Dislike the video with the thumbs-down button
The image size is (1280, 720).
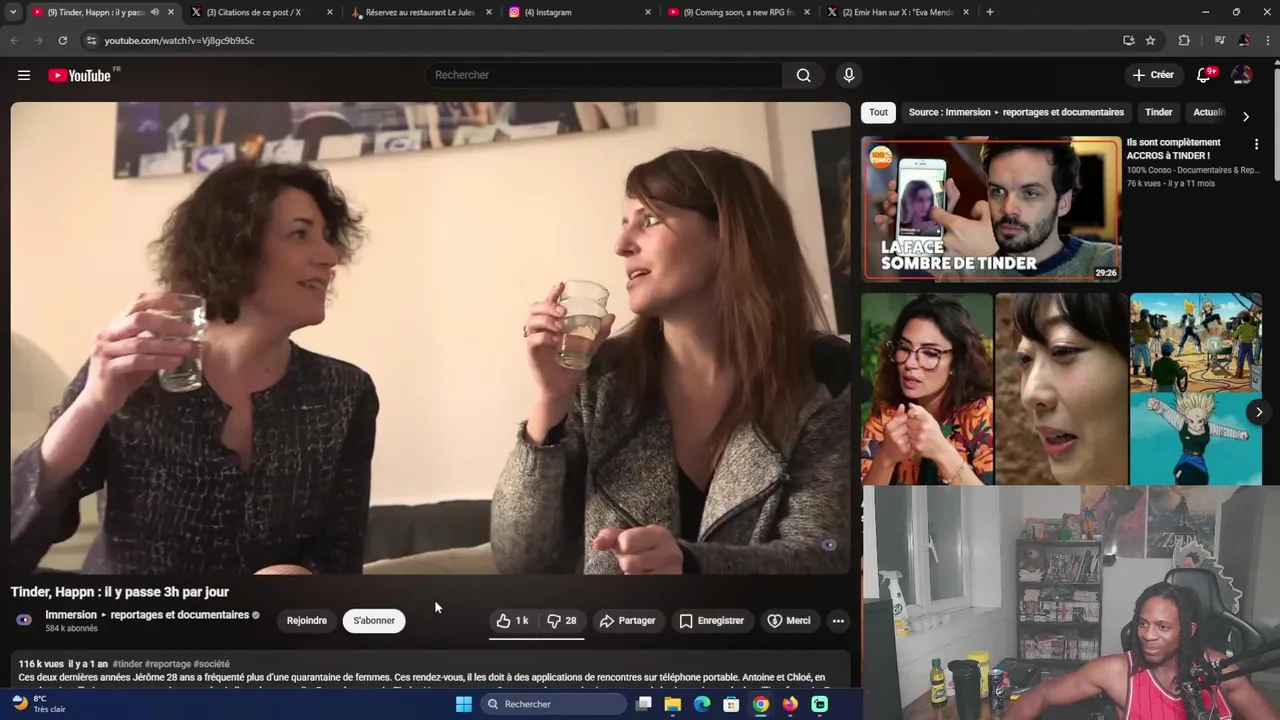[x=562, y=621]
